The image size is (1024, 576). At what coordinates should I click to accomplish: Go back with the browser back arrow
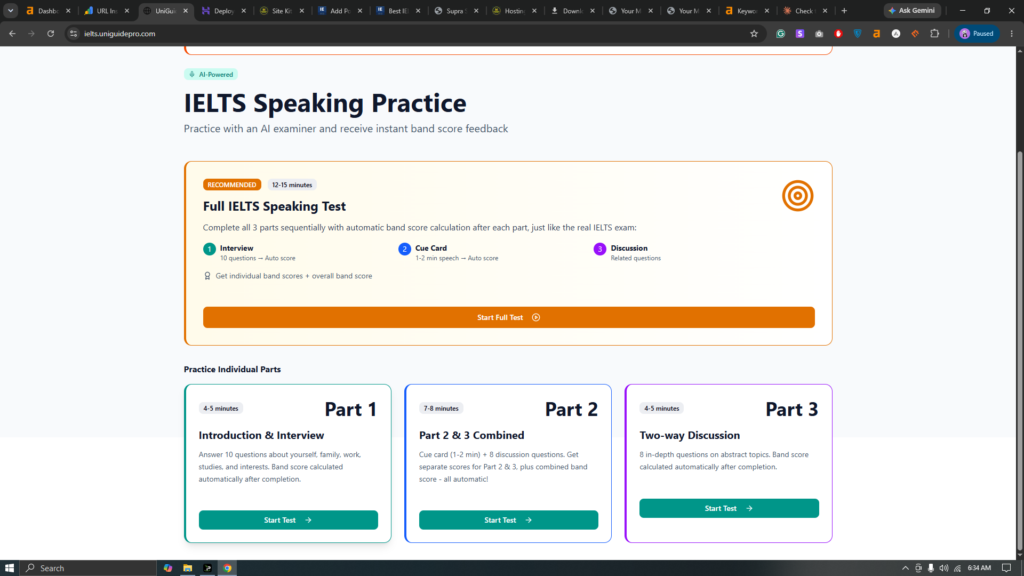[x=12, y=33]
